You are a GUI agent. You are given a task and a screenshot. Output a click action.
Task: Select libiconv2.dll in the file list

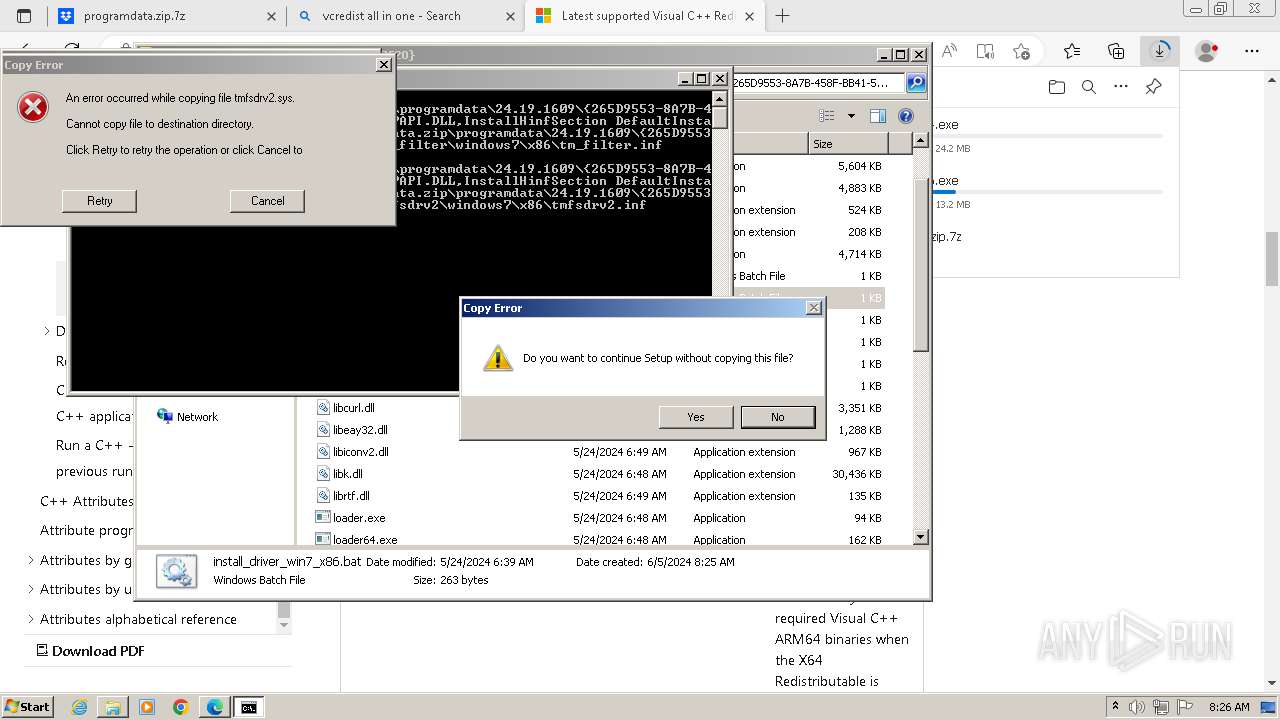click(x=360, y=452)
